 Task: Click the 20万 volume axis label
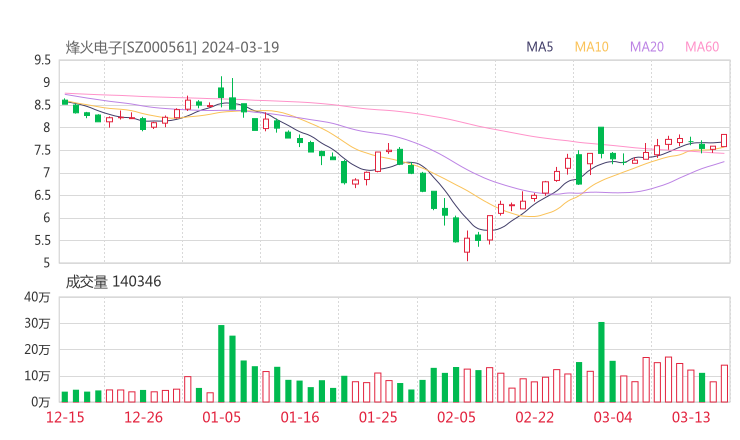pyautogui.click(x=37, y=350)
